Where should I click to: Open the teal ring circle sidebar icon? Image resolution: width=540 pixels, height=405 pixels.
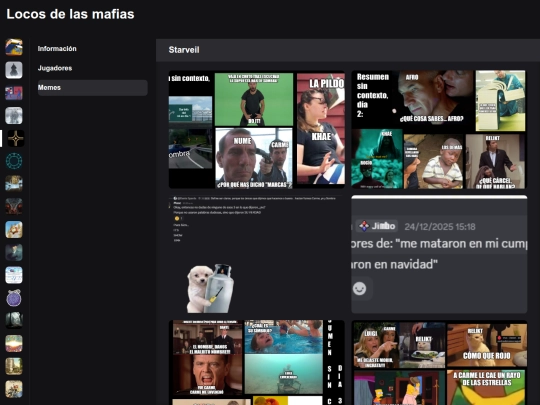coord(14,161)
